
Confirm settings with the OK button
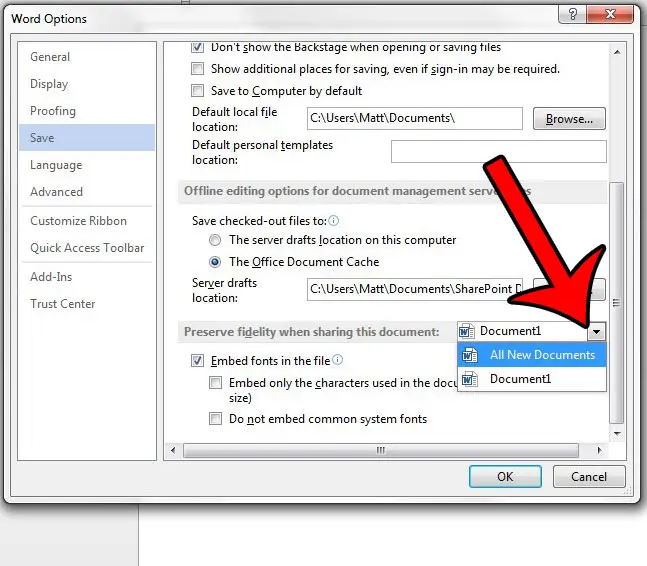pyautogui.click(x=505, y=476)
